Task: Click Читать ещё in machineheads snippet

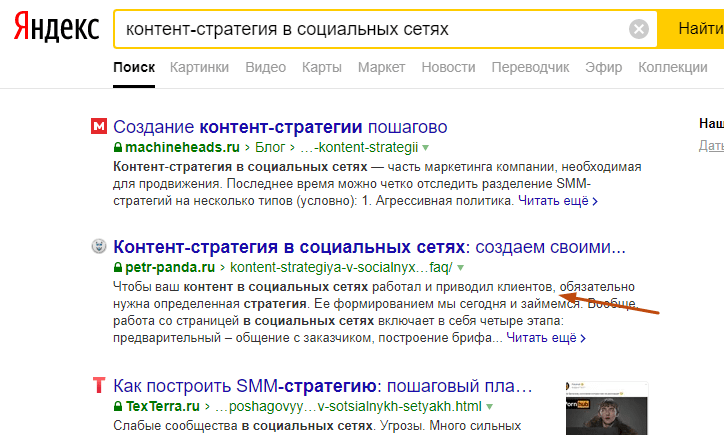Action: point(558,201)
